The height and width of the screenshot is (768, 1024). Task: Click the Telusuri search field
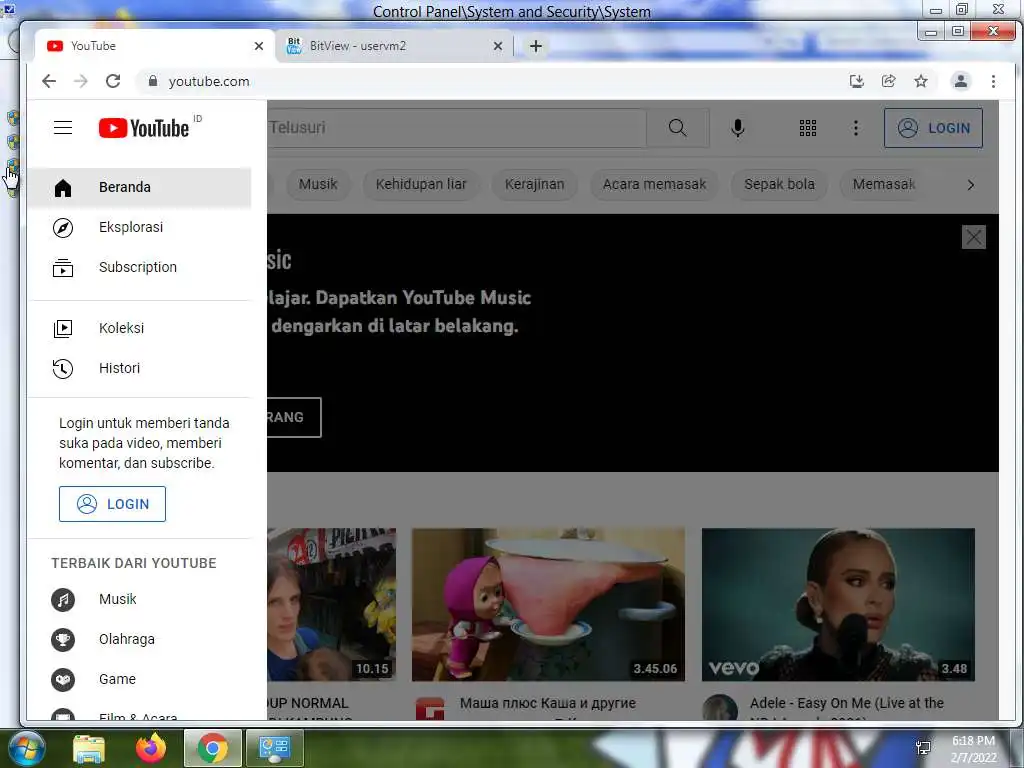click(456, 128)
